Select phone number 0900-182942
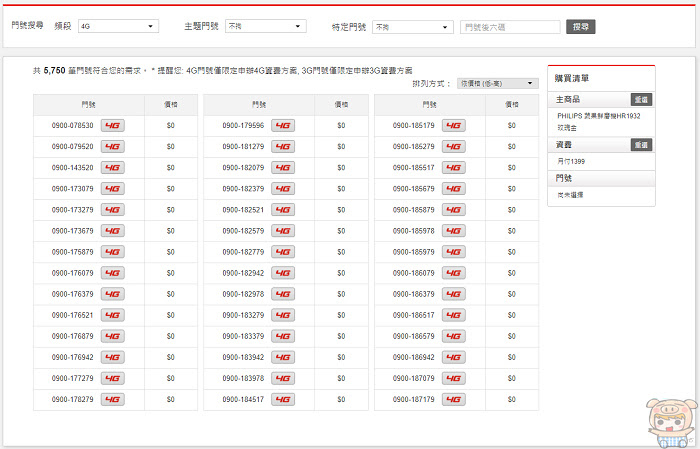The image size is (700, 449). (x=243, y=273)
